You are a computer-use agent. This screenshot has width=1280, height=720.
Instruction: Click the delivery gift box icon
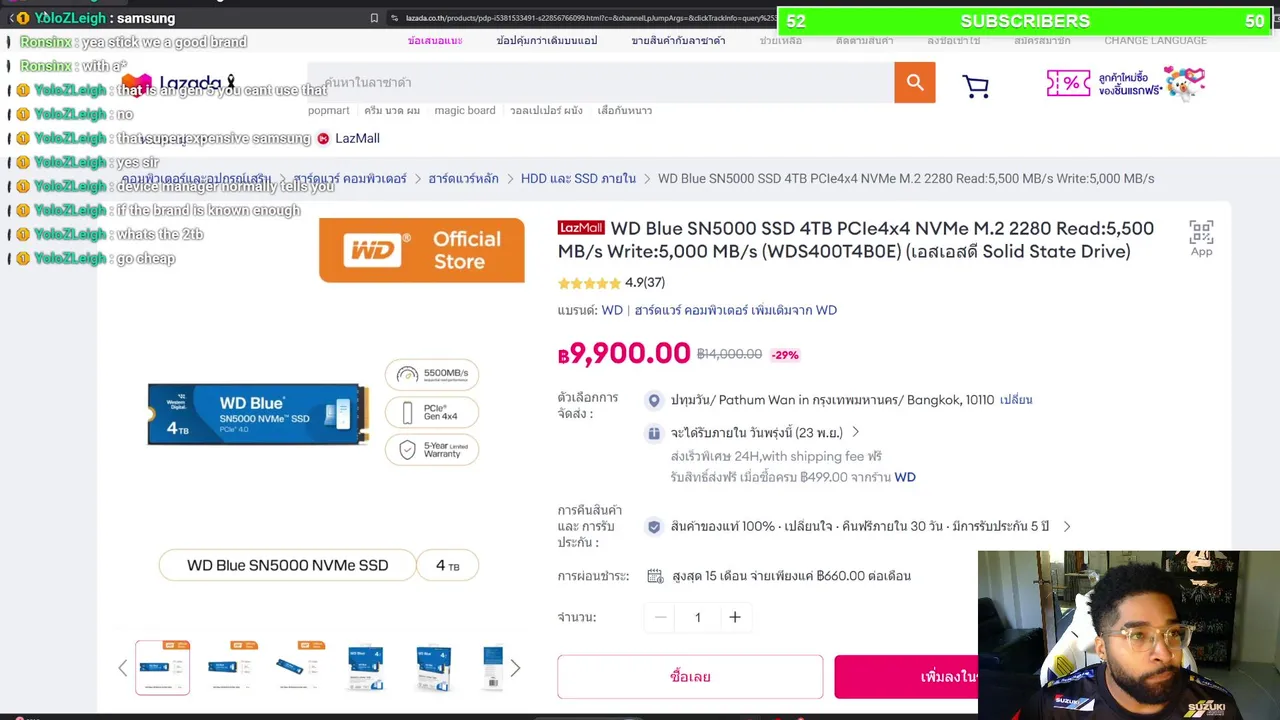coord(654,433)
